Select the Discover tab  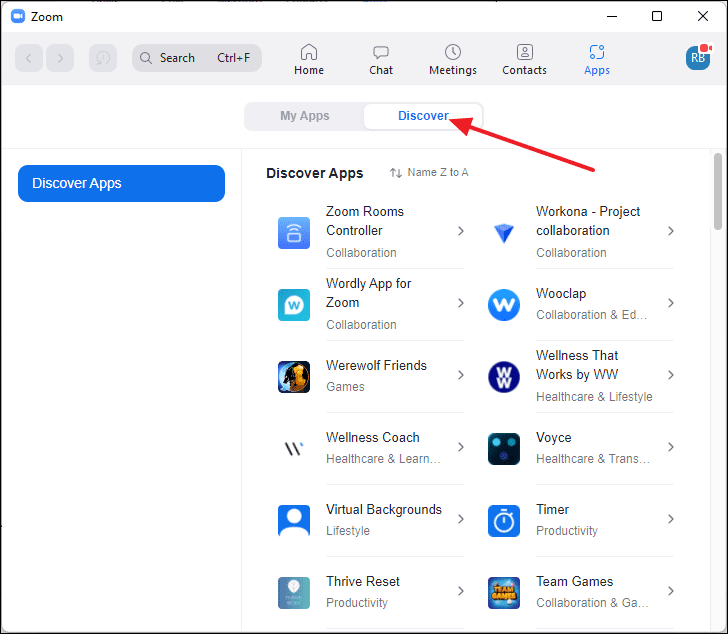click(x=423, y=116)
